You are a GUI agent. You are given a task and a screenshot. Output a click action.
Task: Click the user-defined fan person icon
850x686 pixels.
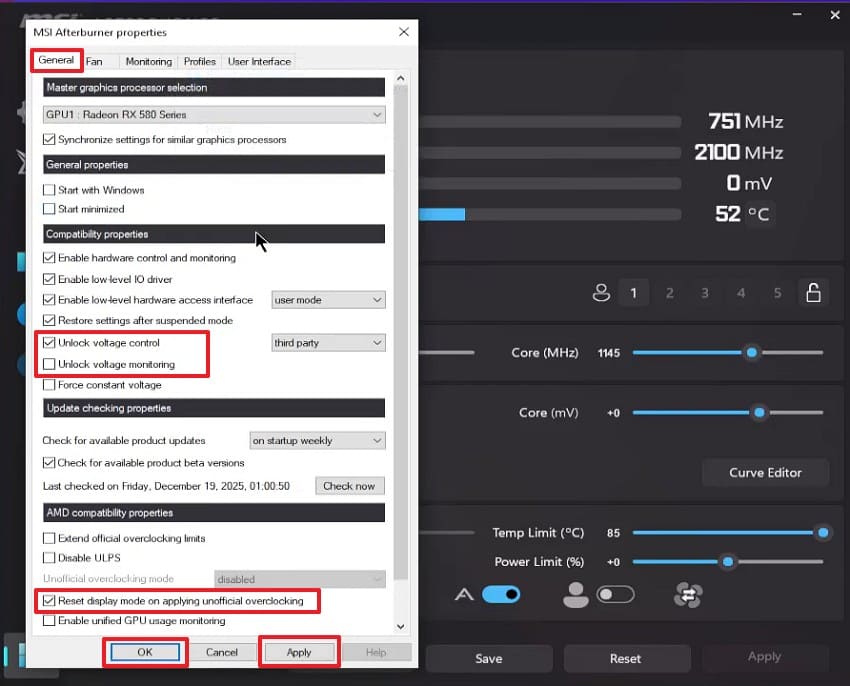[x=576, y=595]
